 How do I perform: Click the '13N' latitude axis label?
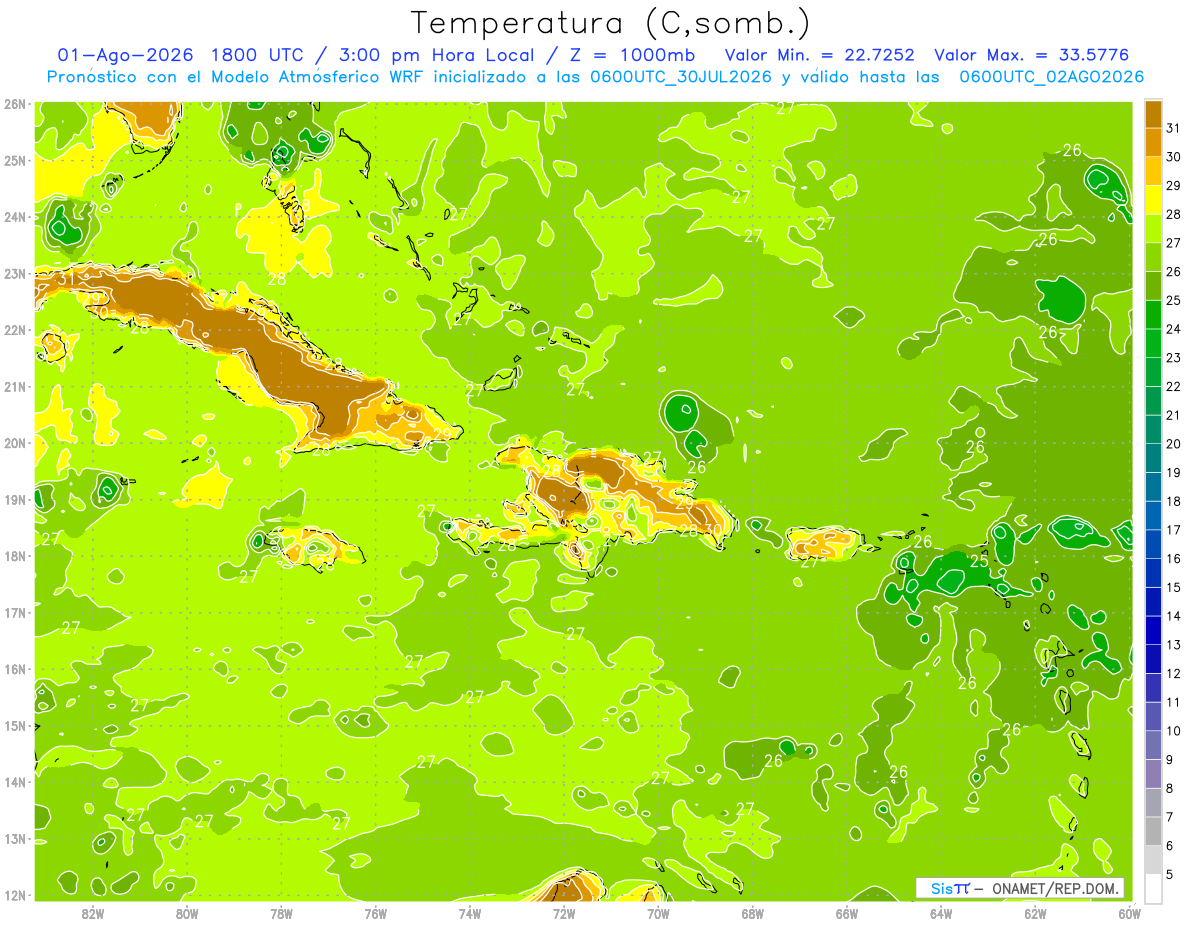coord(15,838)
